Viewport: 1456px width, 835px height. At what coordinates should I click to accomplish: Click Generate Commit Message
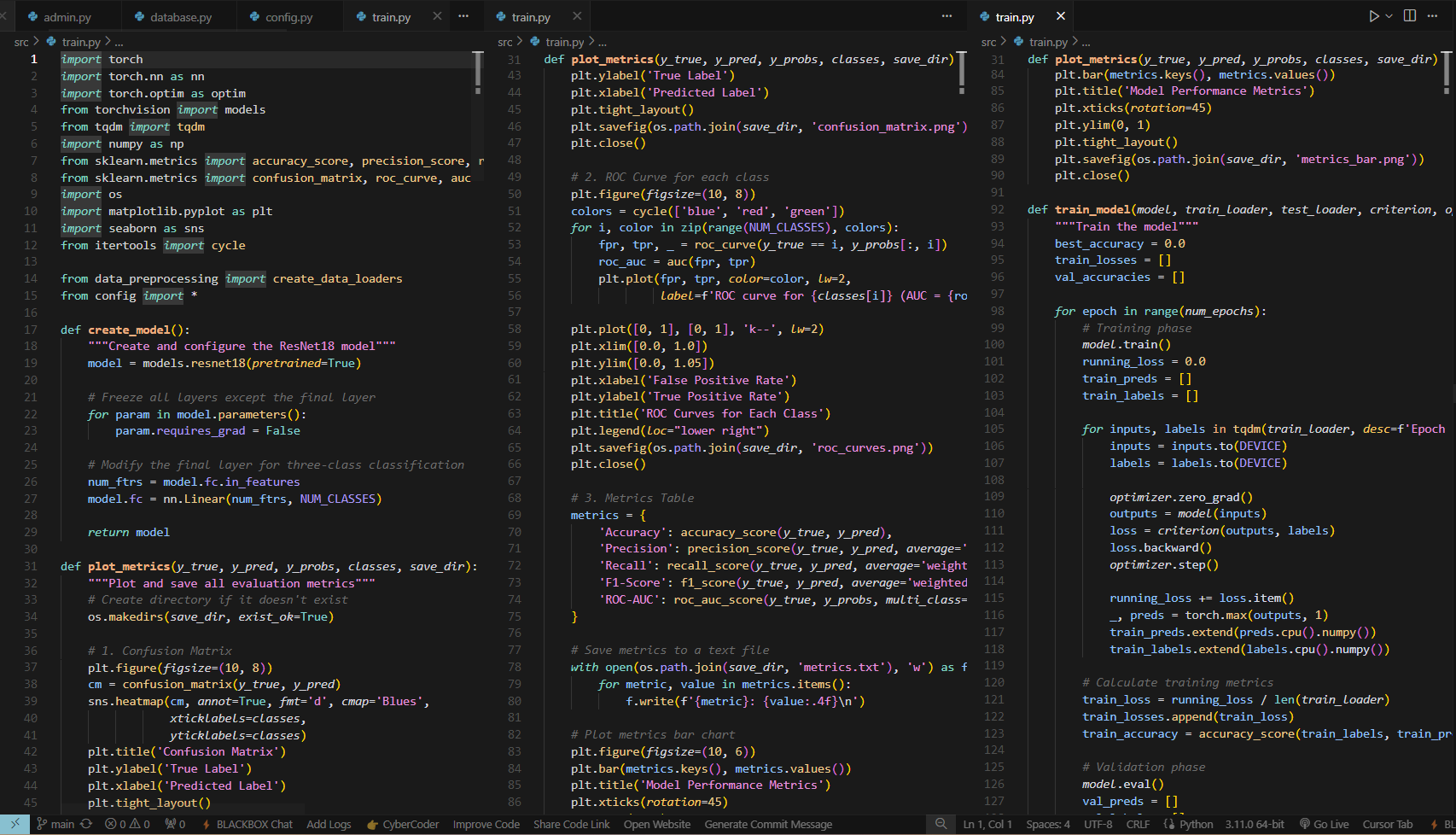click(x=768, y=824)
